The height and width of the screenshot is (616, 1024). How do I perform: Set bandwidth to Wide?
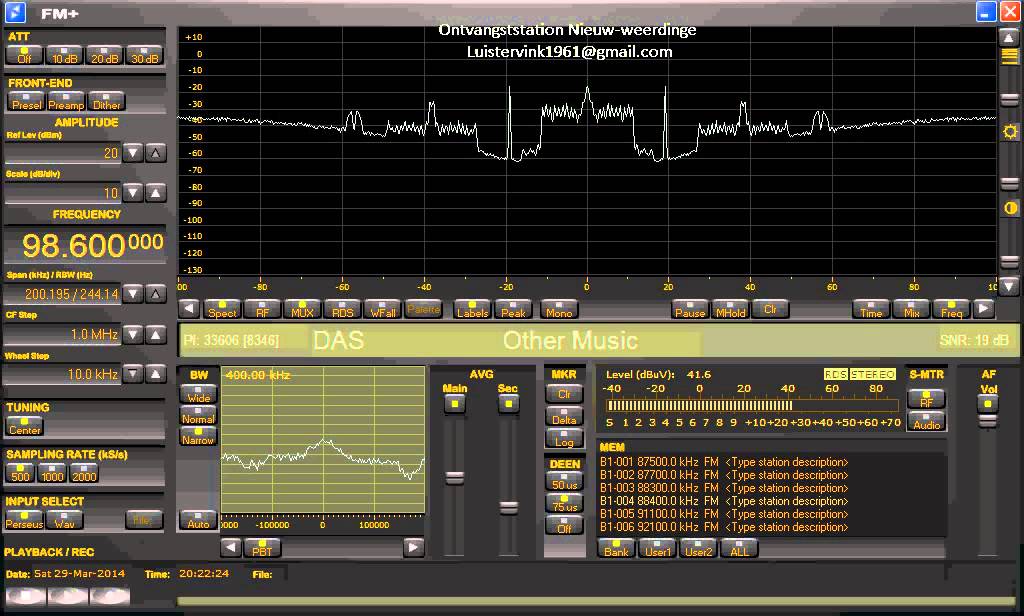point(199,394)
